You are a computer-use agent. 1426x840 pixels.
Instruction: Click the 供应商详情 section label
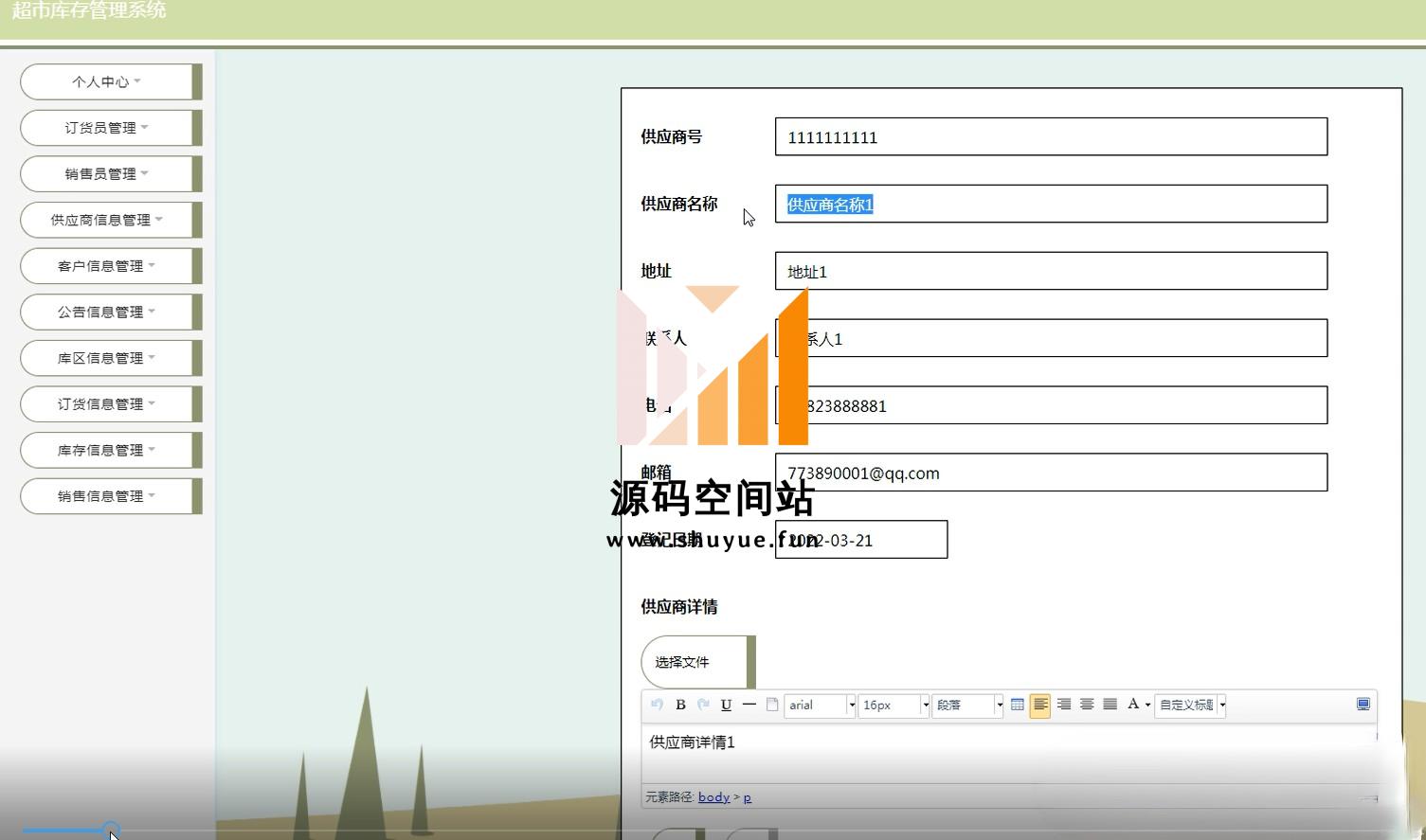point(679,607)
